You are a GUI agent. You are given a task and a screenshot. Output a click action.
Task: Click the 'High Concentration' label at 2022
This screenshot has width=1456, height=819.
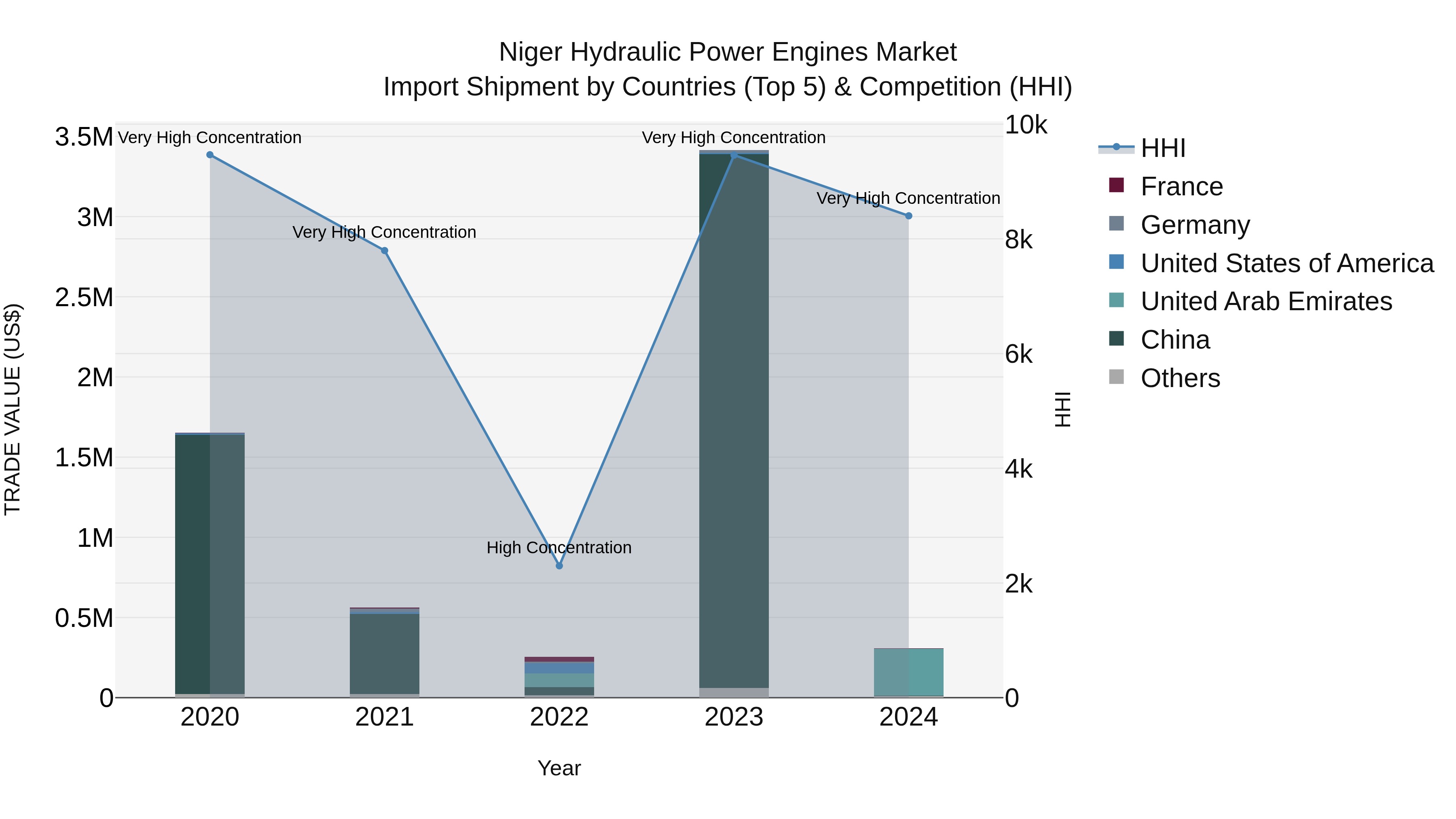[x=559, y=548]
